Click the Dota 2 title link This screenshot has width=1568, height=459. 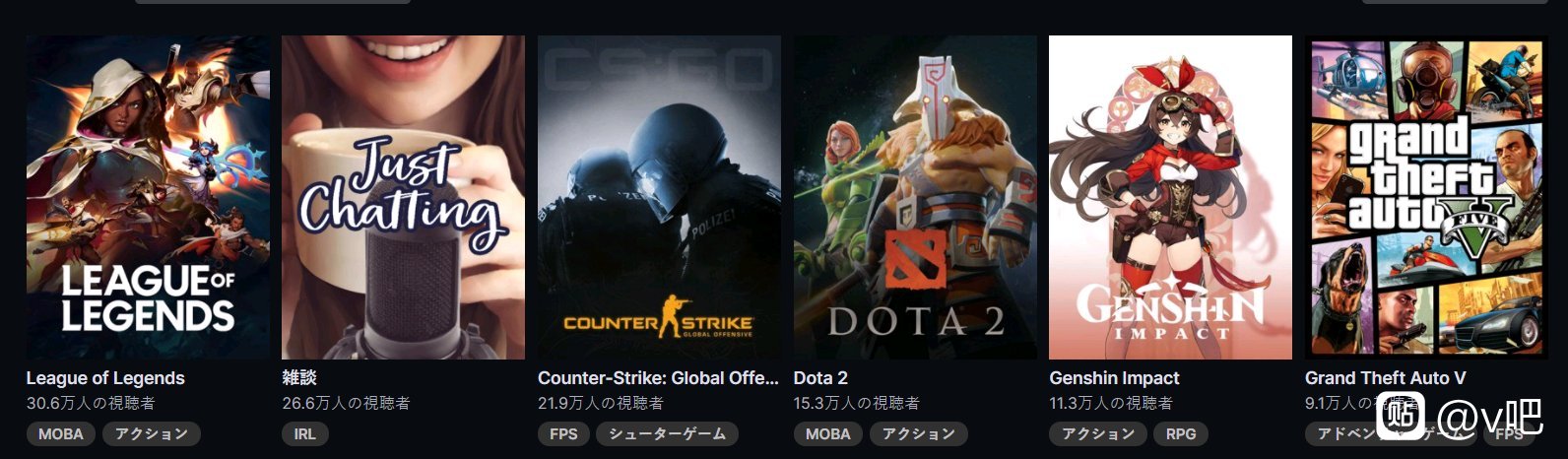click(820, 378)
